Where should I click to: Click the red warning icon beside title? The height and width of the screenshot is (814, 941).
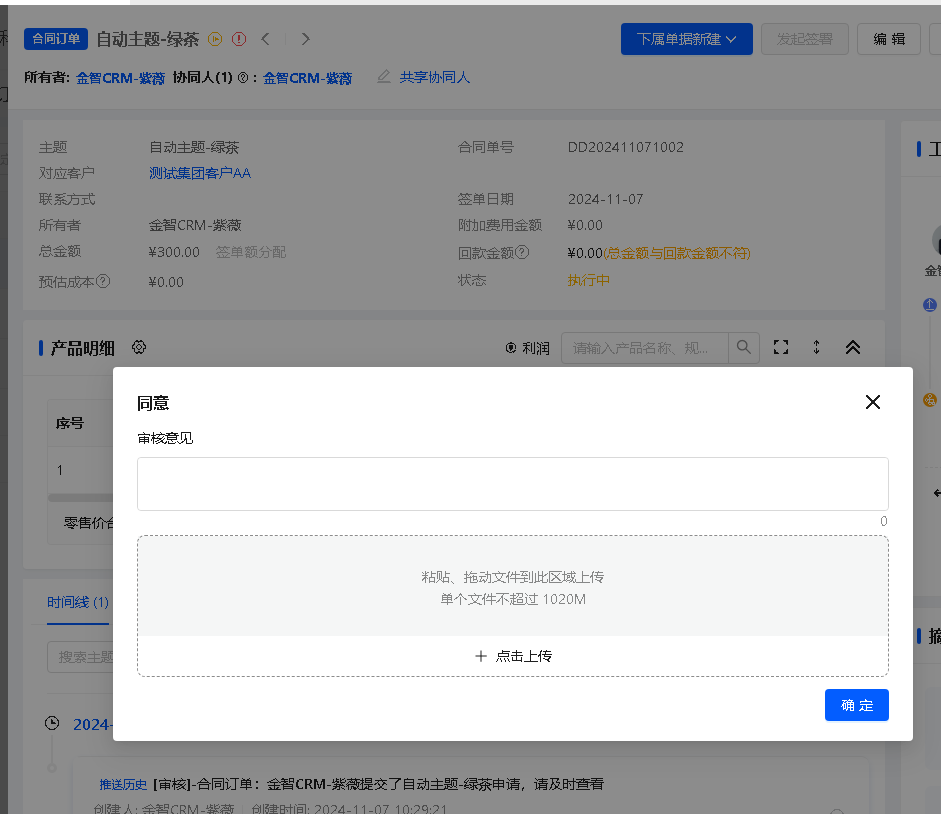239,39
